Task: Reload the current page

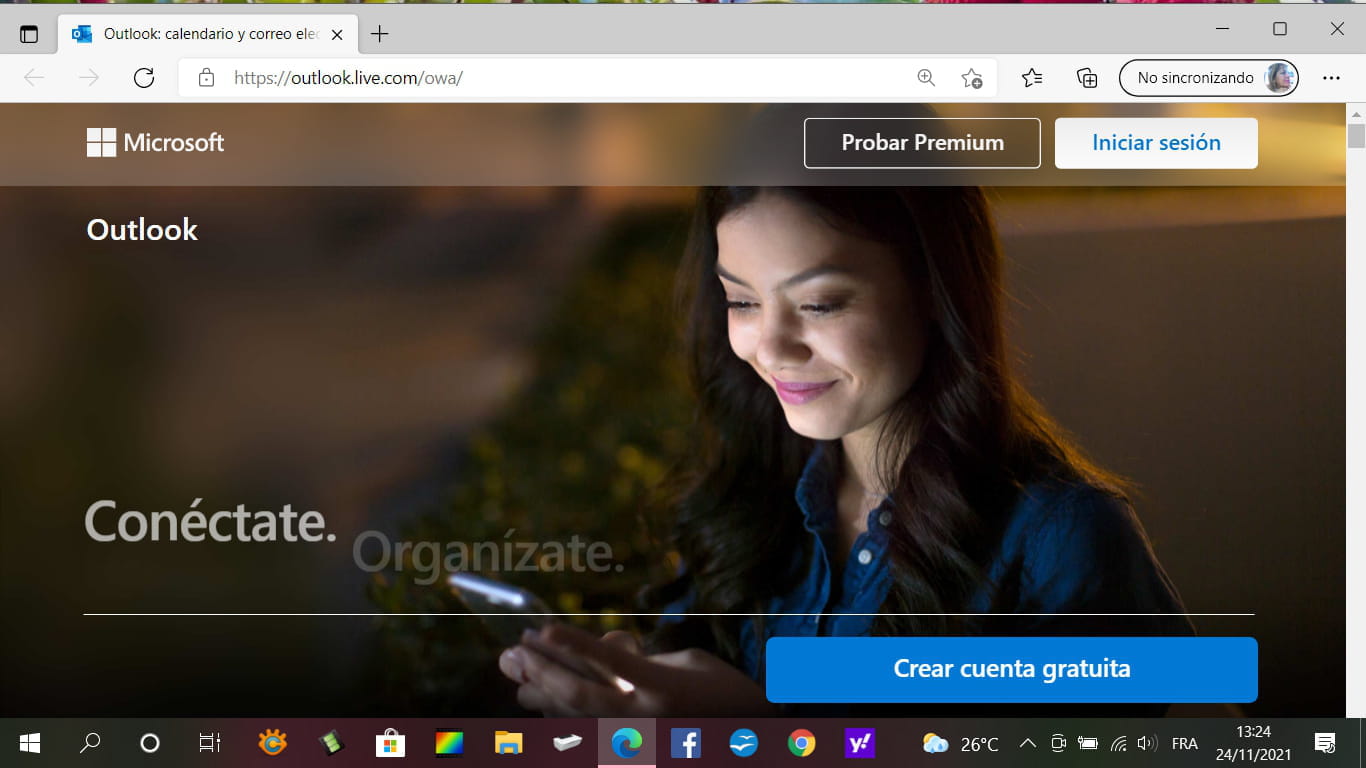Action: click(x=144, y=78)
